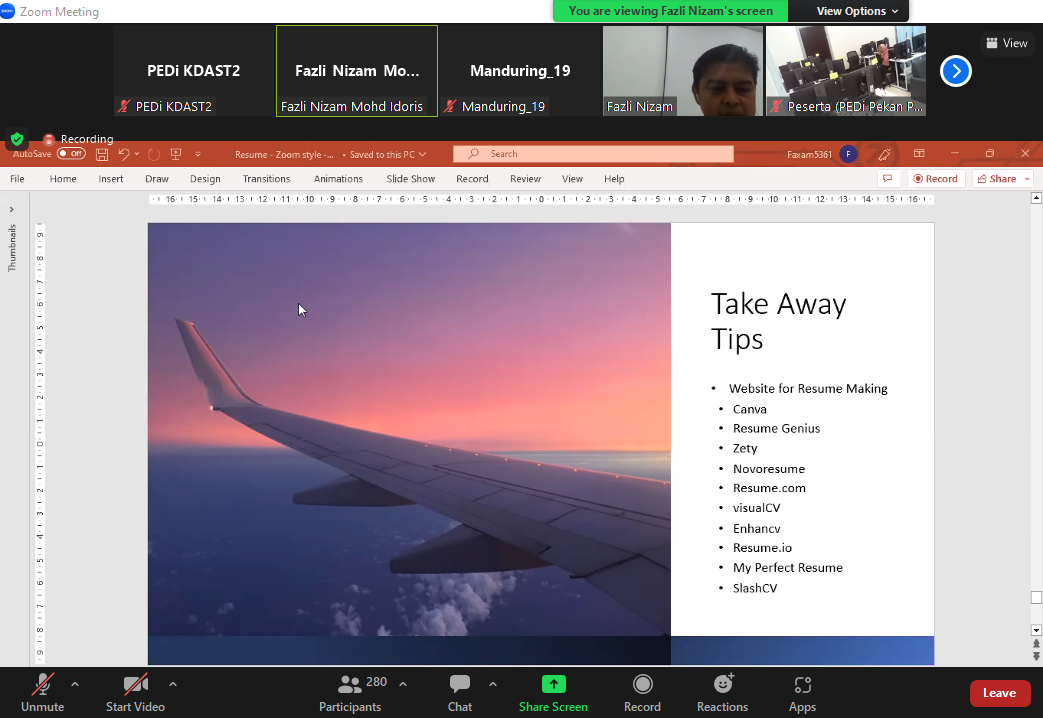Start recording with the Zoom Record icon
Screen dimensions: 1043x718
pyautogui.click(x=642, y=685)
